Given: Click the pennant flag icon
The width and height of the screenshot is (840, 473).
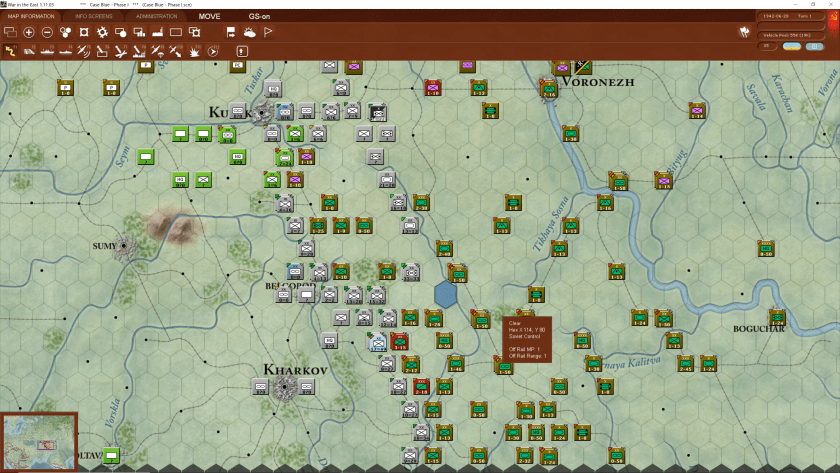Looking at the screenshot, I should tap(268, 33).
